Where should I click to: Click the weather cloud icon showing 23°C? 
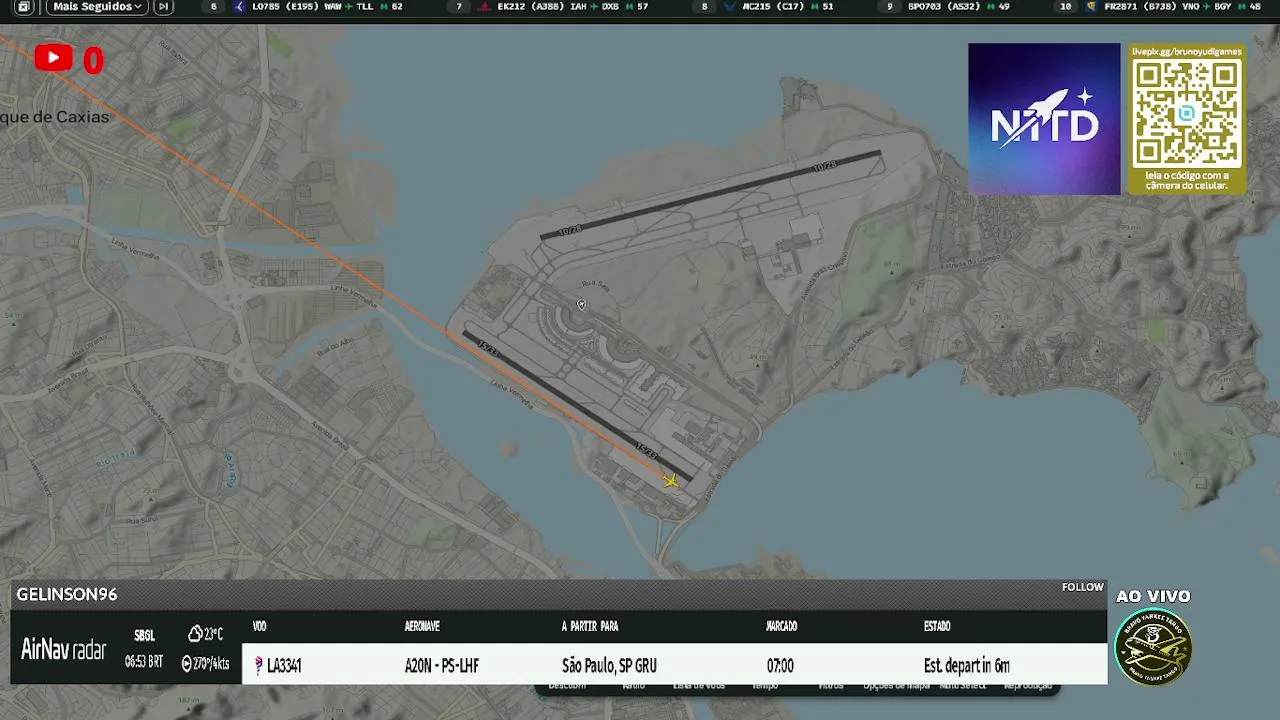point(195,634)
